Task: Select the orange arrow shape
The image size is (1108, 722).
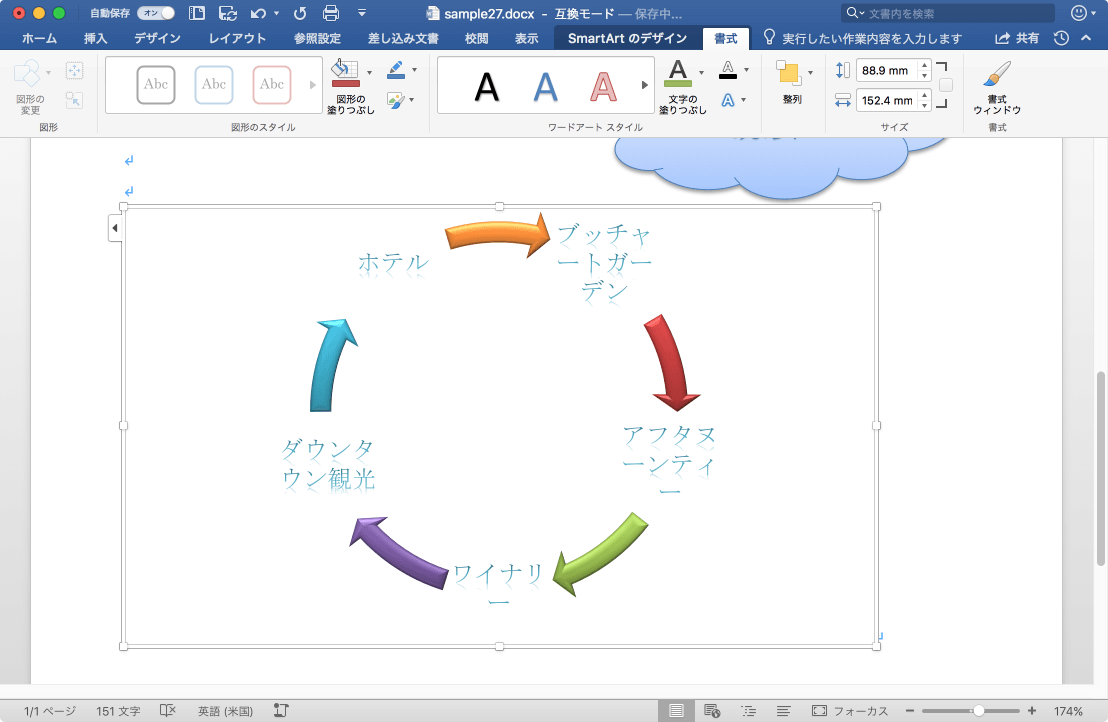Action: point(497,235)
